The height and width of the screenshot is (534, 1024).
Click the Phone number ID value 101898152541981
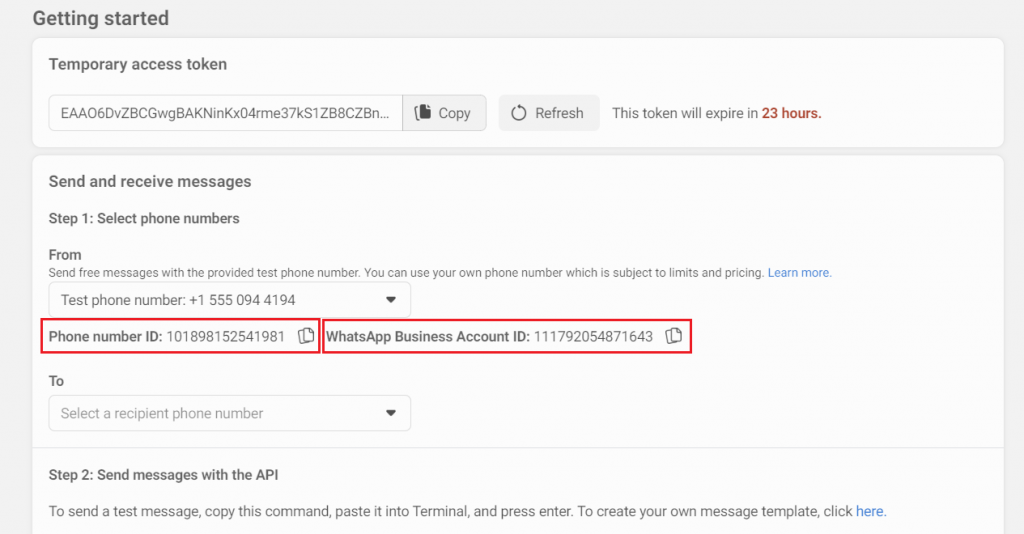pos(225,337)
